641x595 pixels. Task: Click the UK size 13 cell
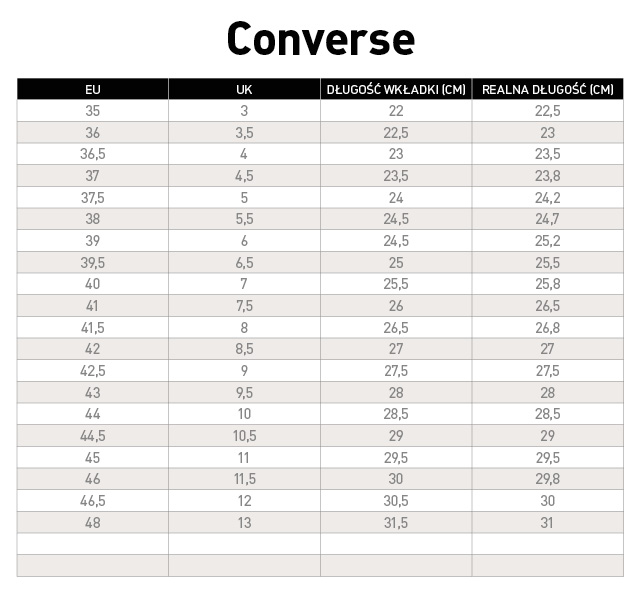tap(244, 523)
